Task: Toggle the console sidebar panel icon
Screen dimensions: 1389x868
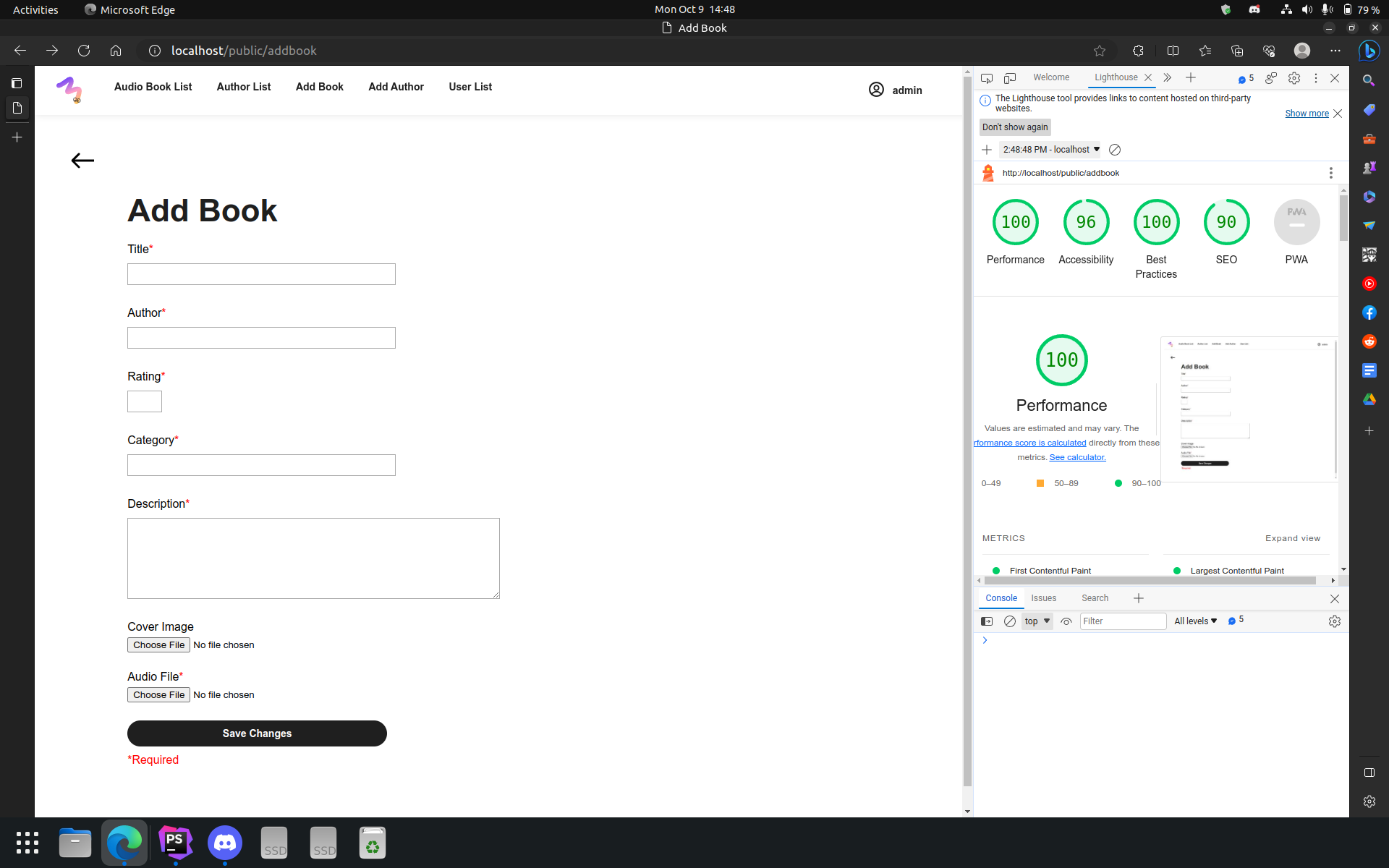Action: 987,621
